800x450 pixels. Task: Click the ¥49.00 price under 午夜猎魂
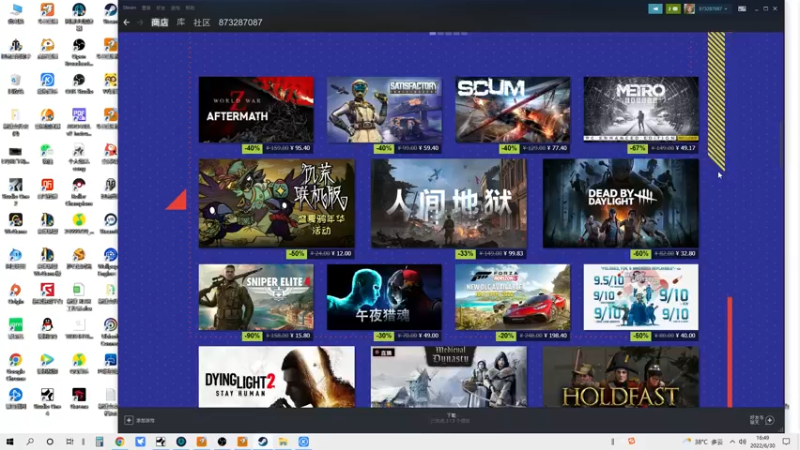428,336
